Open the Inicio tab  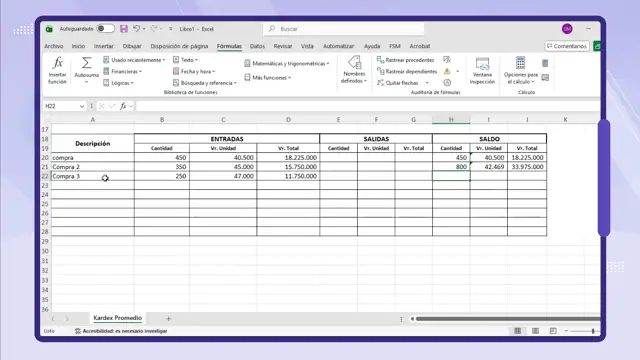pos(78,46)
